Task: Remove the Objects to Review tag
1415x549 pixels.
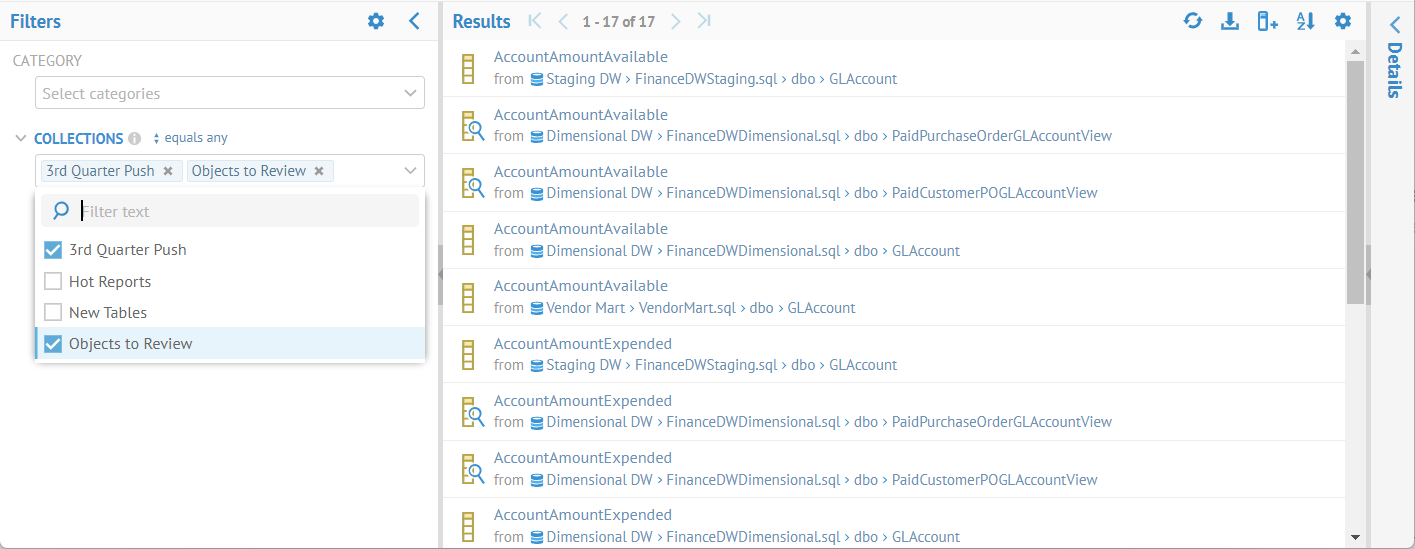Action: (x=319, y=171)
